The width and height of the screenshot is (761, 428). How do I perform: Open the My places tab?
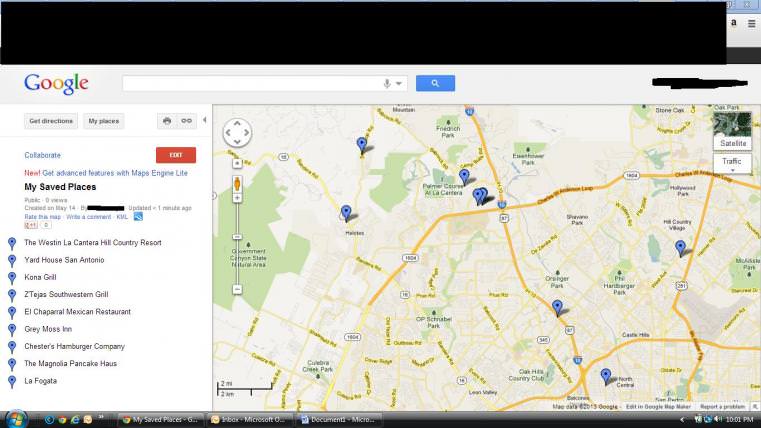(103, 121)
